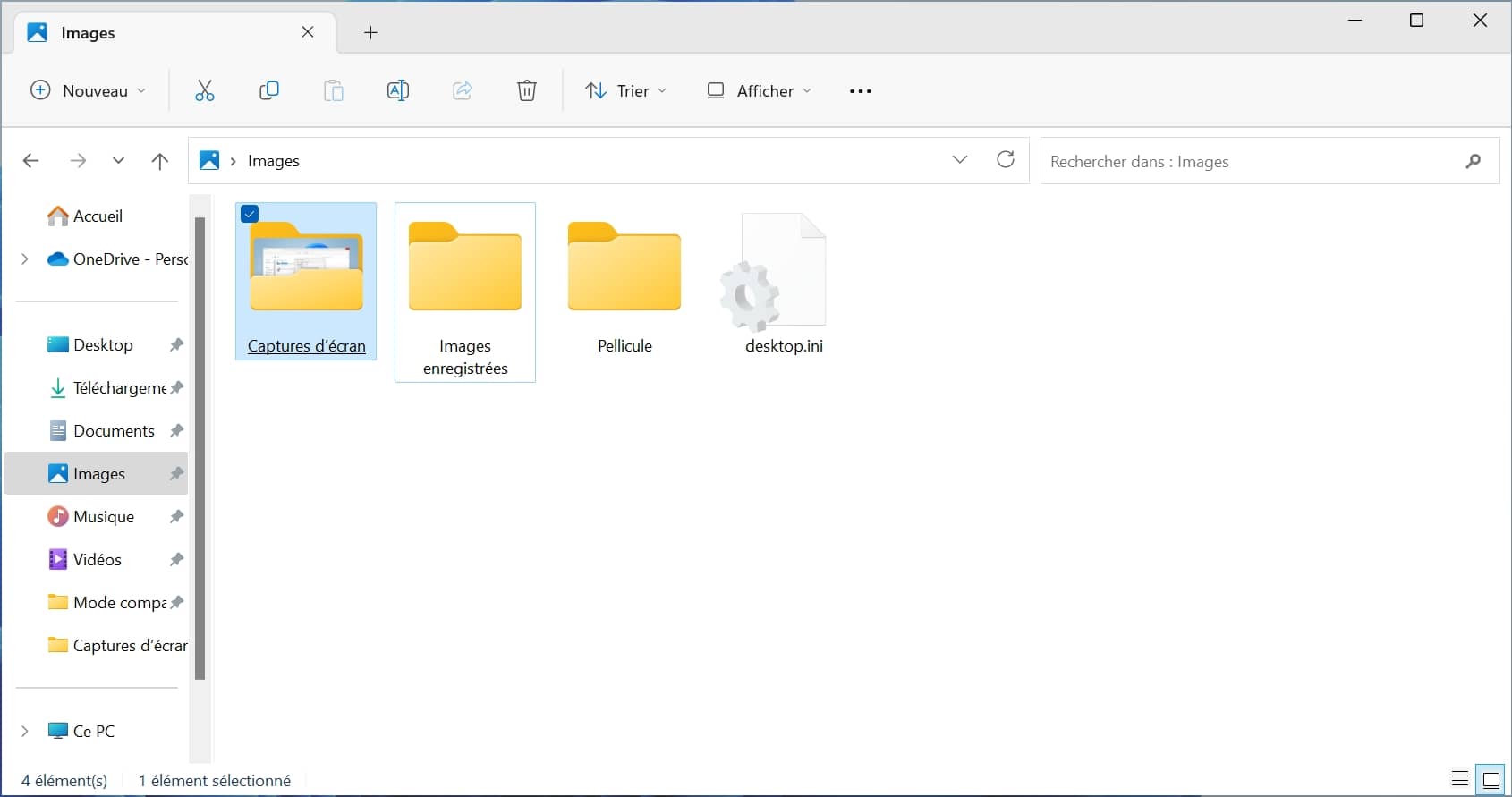Open the Afficher view dropdown

click(x=760, y=90)
